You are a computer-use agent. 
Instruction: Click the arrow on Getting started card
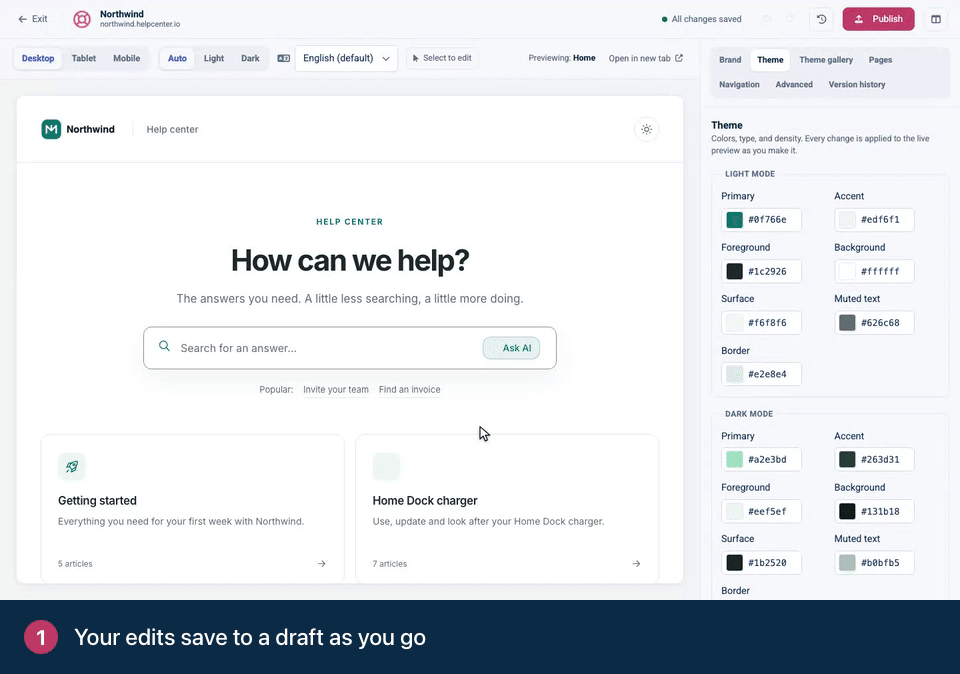click(322, 564)
